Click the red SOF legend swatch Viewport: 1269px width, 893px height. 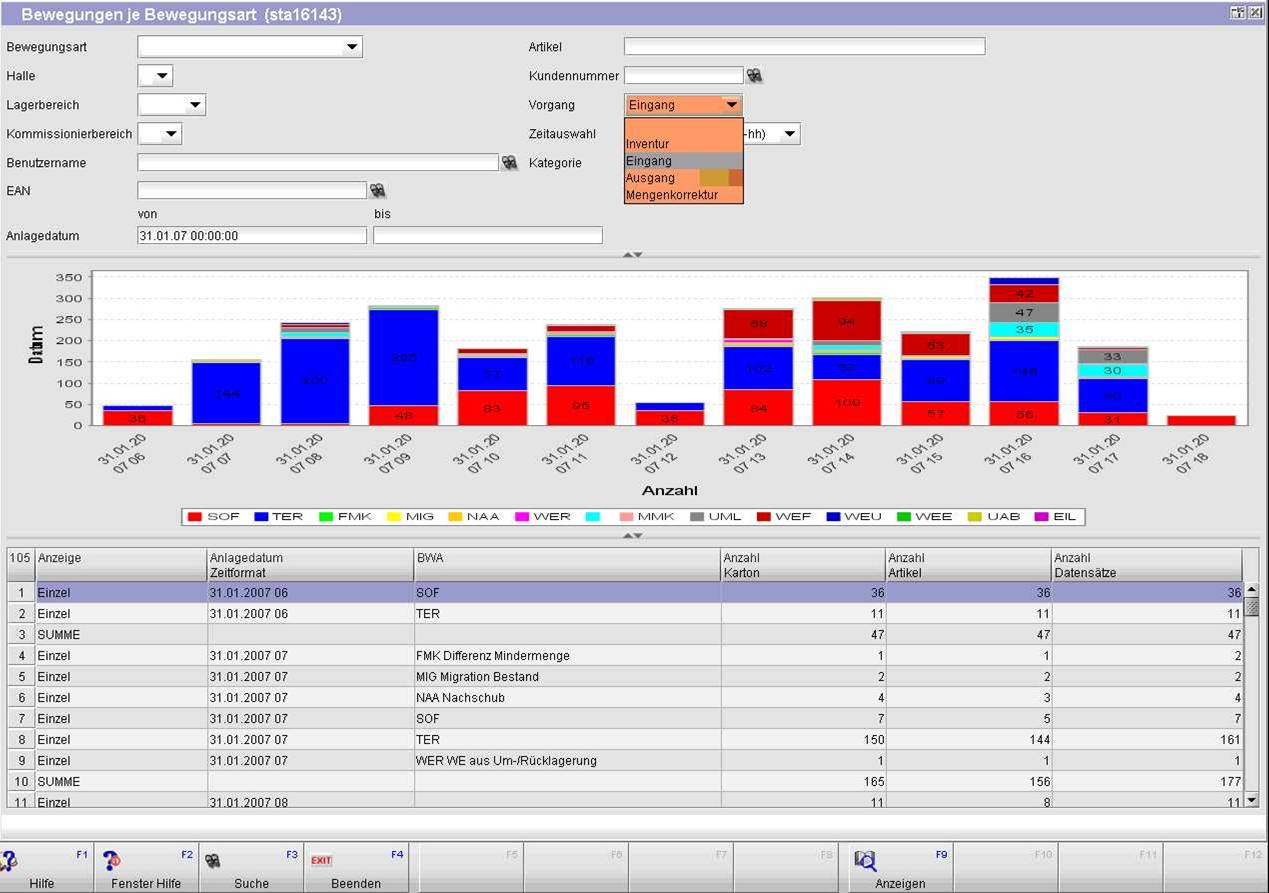pyautogui.click(x=195, y=517)
